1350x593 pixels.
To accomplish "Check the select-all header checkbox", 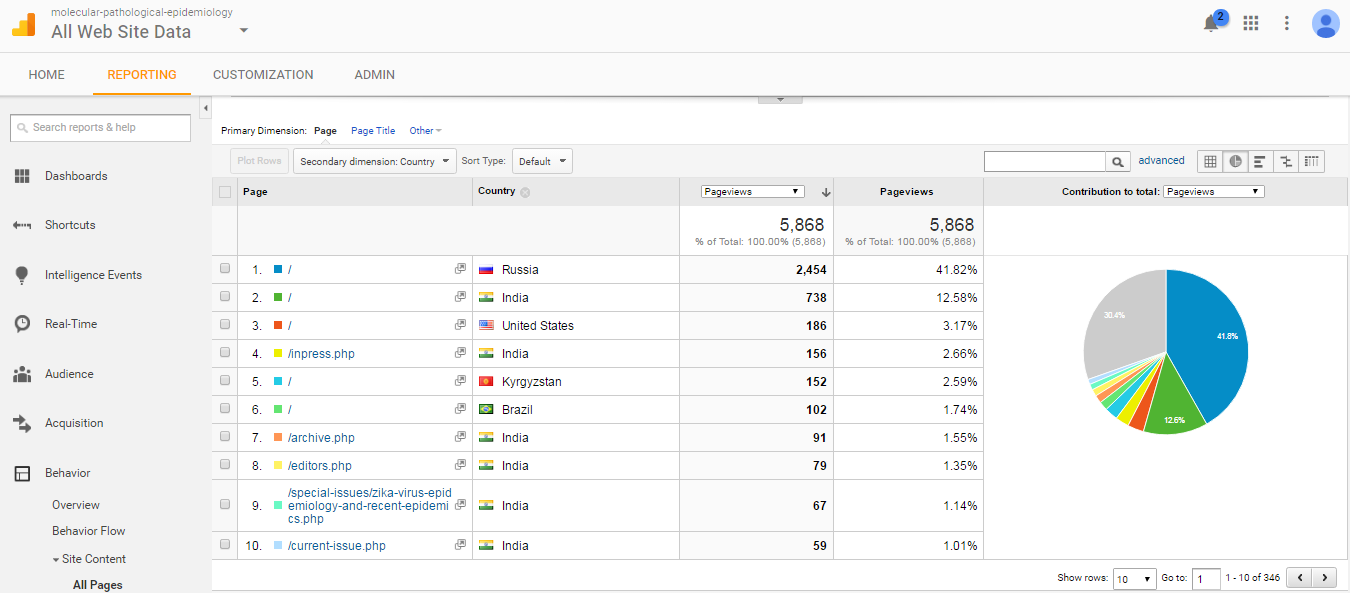I will click(225, 192).
